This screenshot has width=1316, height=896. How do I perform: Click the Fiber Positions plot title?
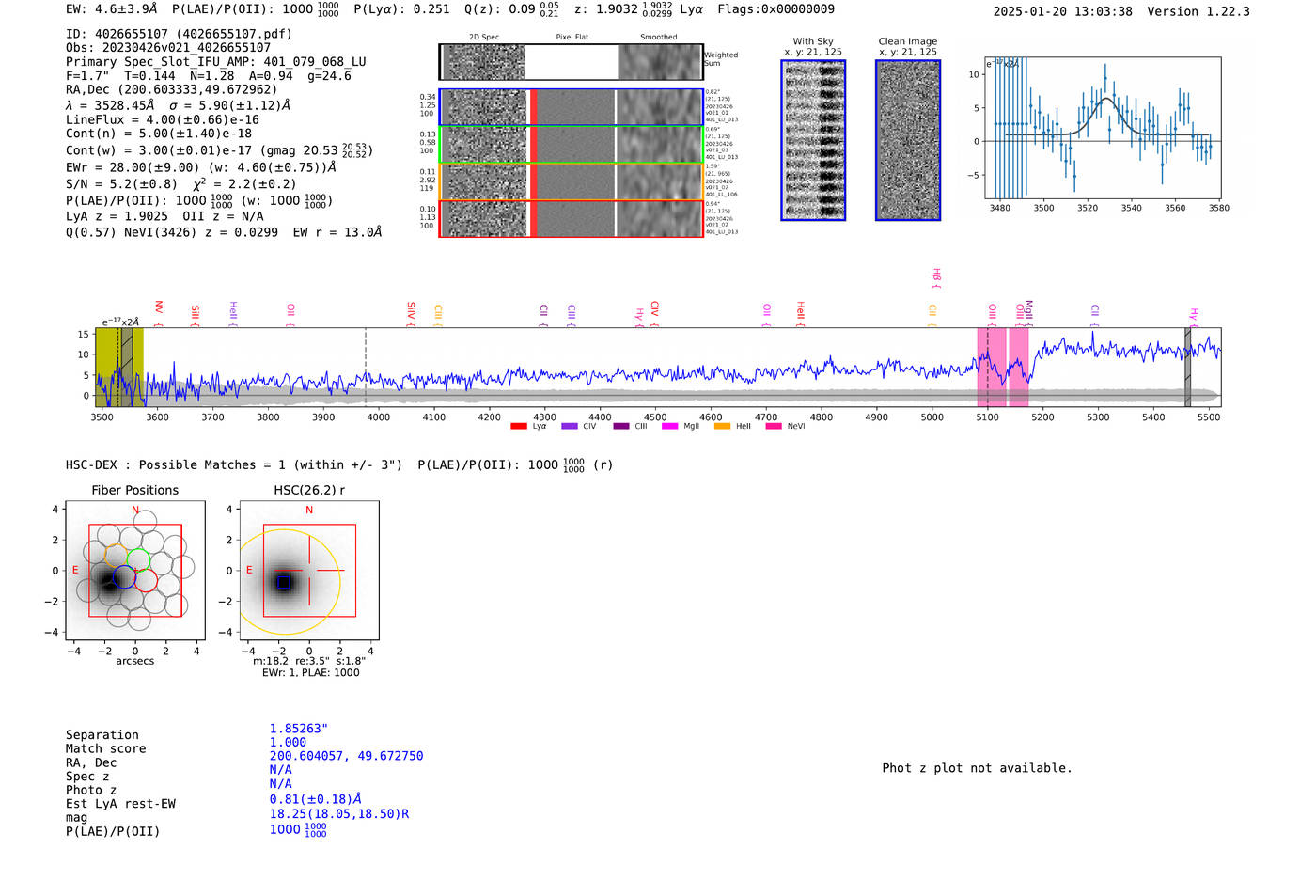135,490
